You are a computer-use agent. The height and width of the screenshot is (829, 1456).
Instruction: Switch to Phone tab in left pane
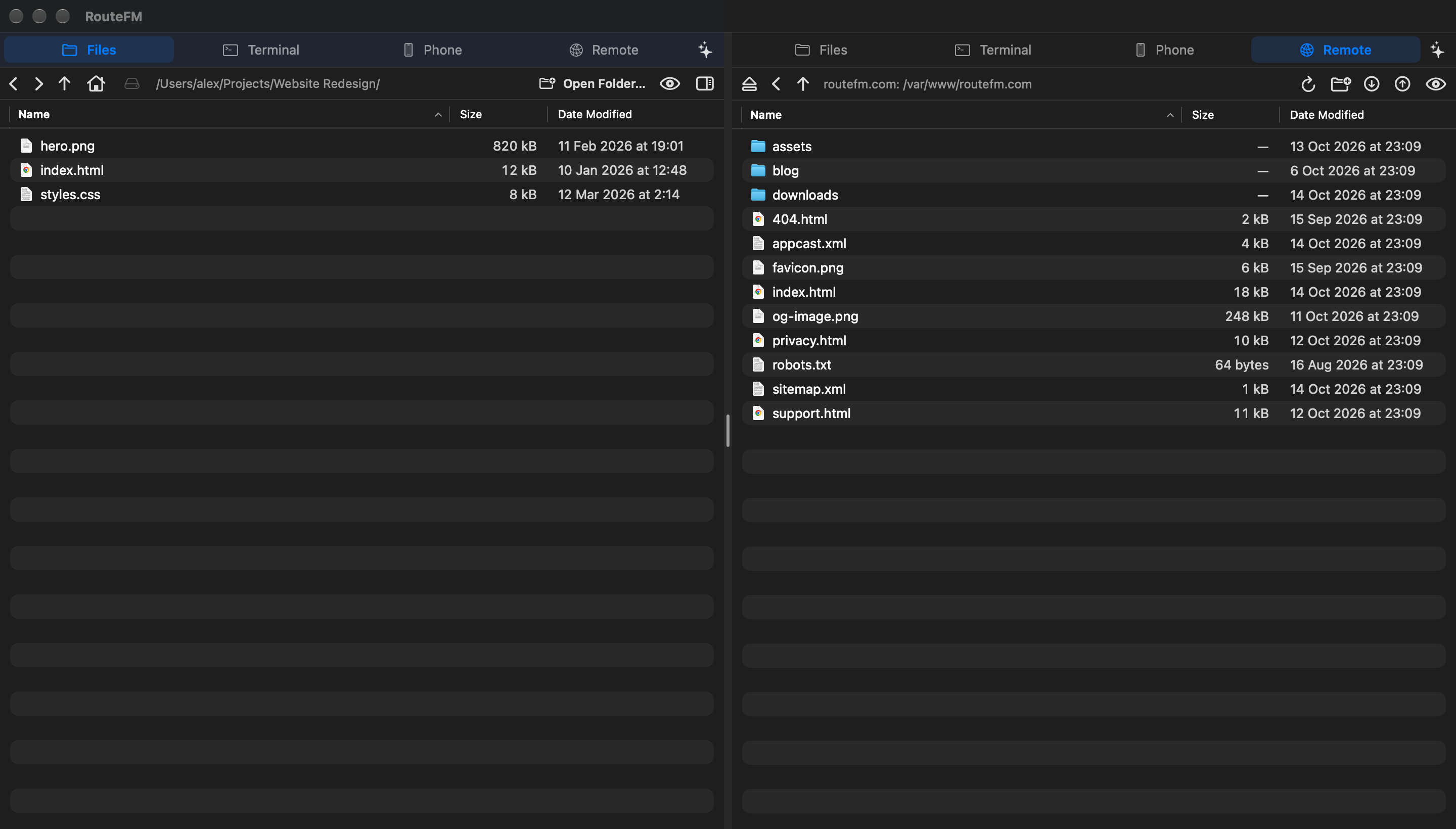click(x=432, y=50)
